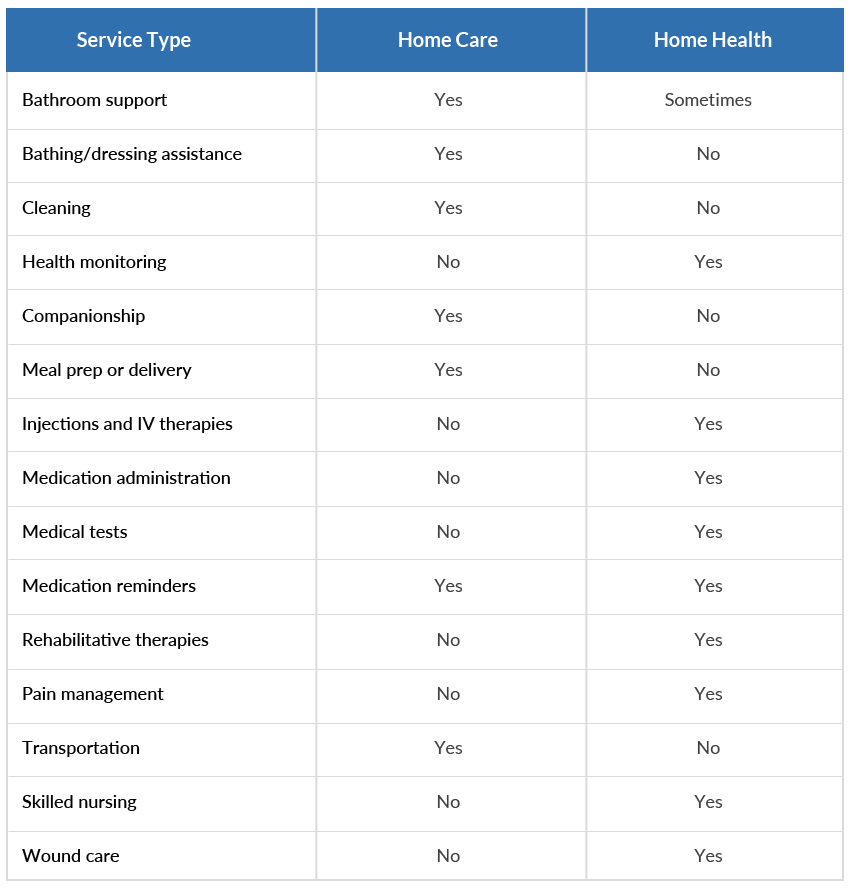Click the Medical tests row label
Viewport: 850px width, 888px height.
pos(75,532)
